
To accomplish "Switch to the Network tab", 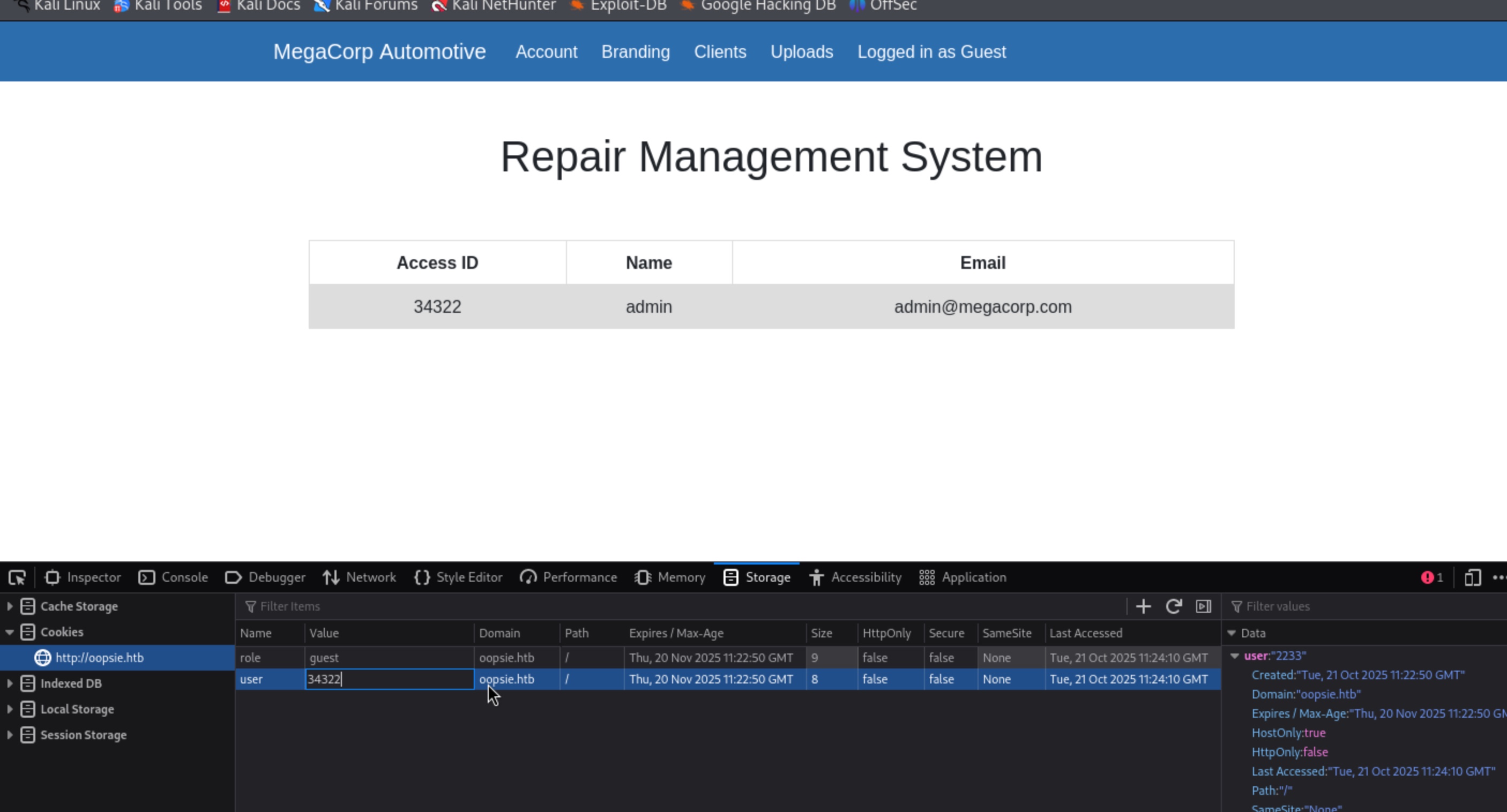I will (359, 577).
